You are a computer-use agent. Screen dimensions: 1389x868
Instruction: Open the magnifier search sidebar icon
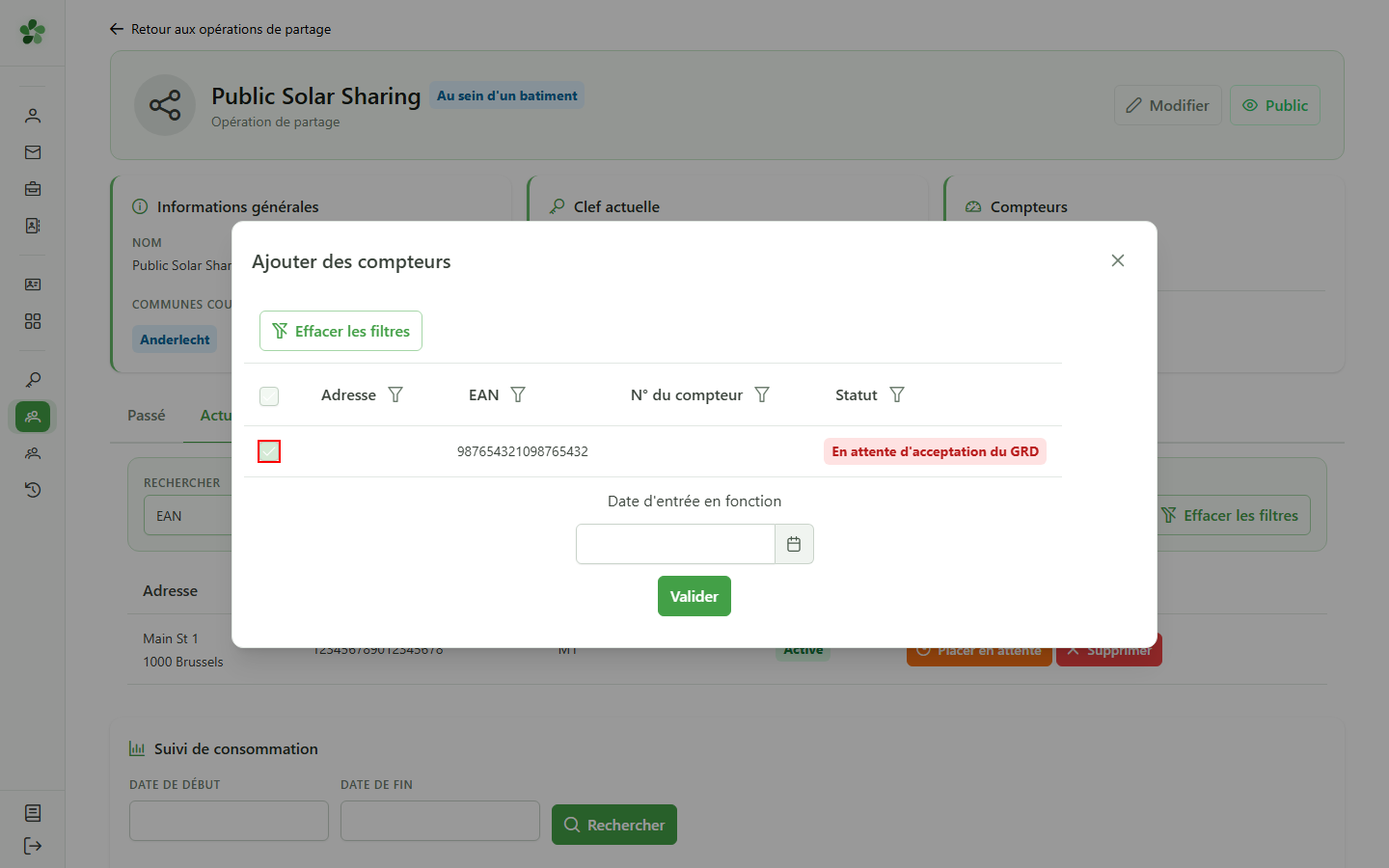tap(33, 380)
